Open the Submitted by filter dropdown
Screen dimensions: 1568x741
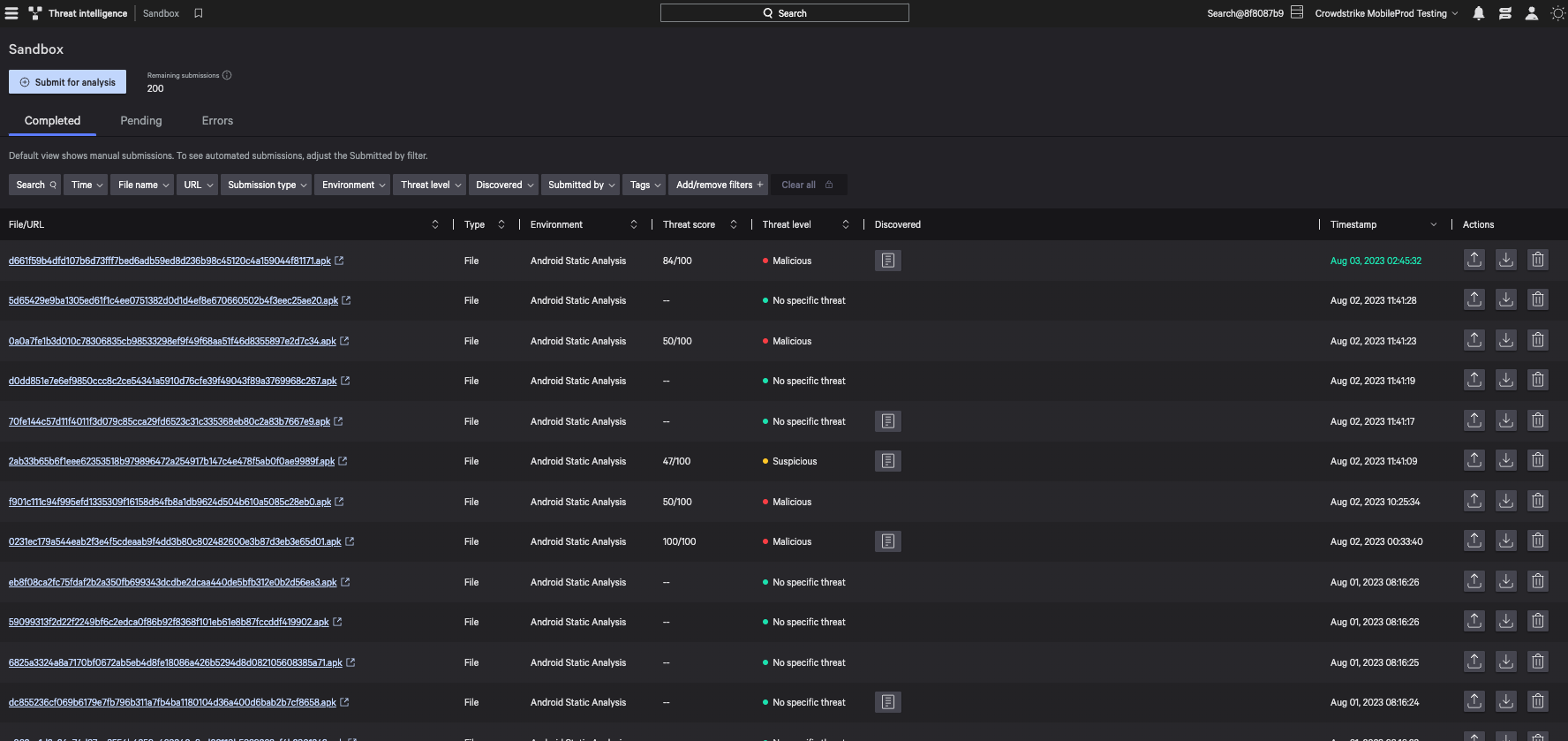580,185
